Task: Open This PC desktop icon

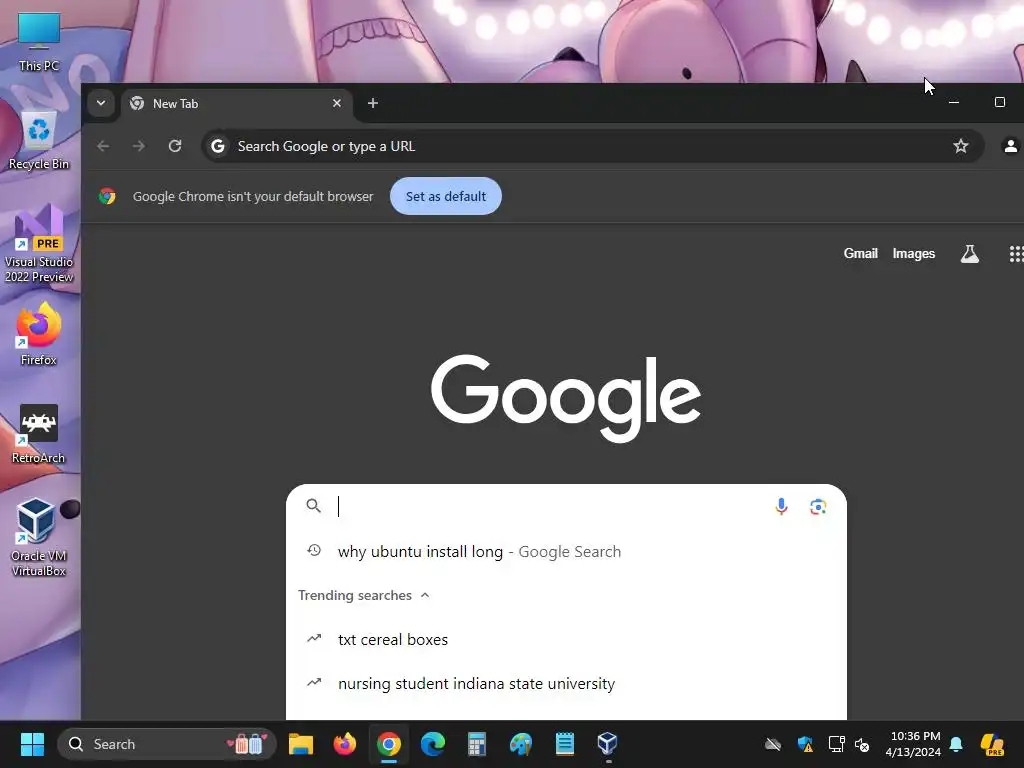Action: tap(39, 42)
